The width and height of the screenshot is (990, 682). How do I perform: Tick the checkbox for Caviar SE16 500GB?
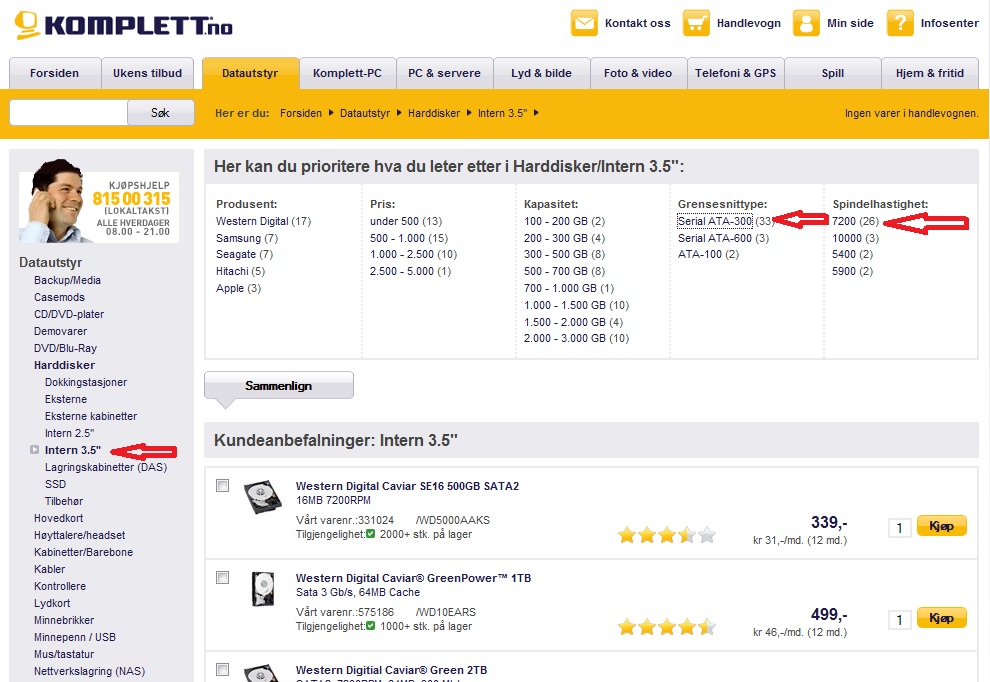(222, 486)
